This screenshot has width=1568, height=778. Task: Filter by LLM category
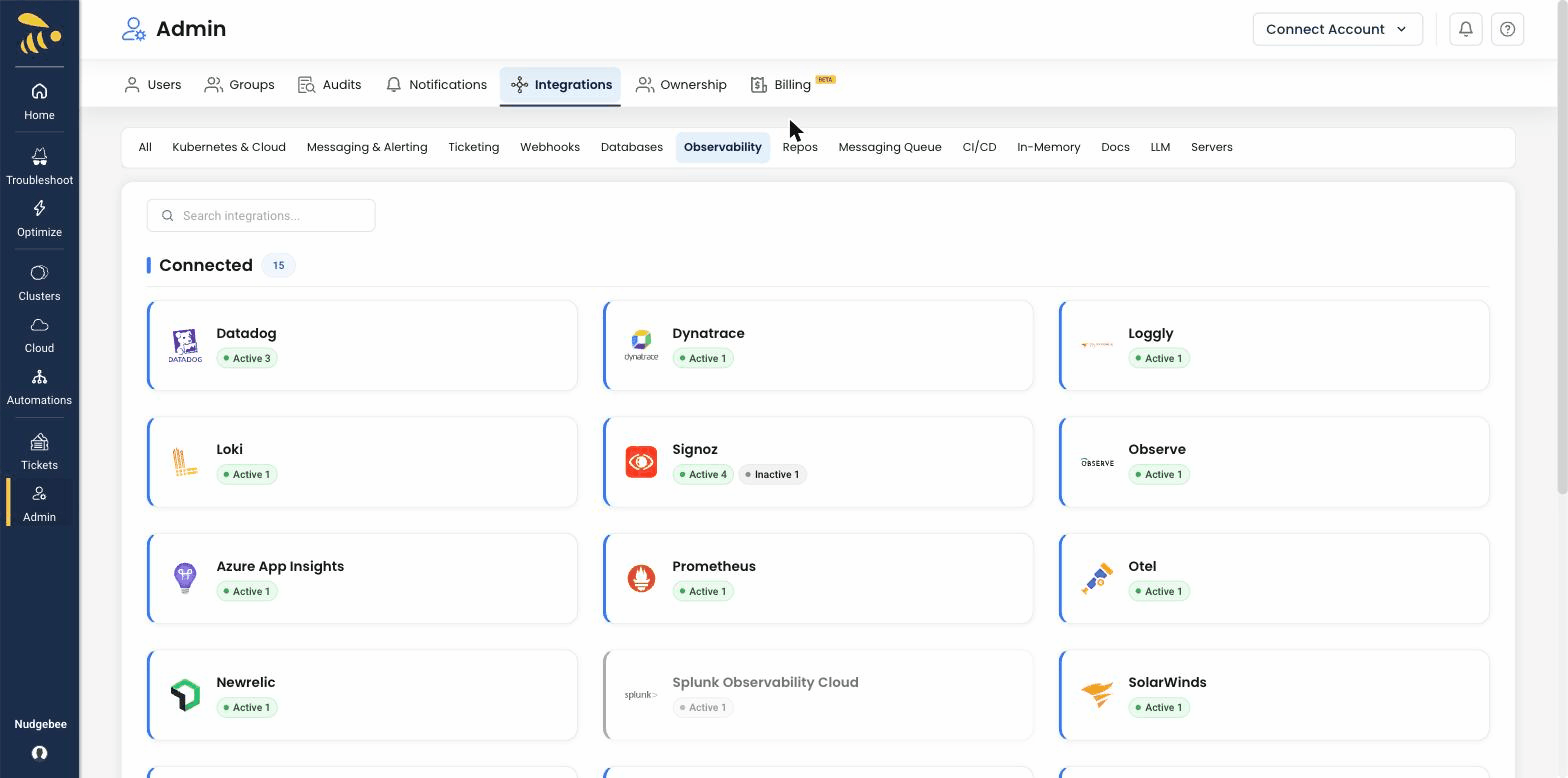(1160, 147)
